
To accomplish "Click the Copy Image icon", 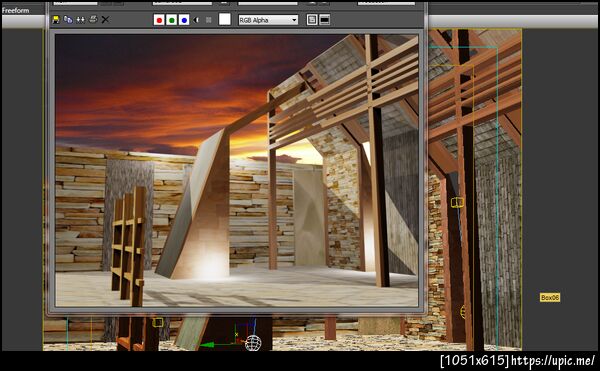I will click(x=68, y=20).
